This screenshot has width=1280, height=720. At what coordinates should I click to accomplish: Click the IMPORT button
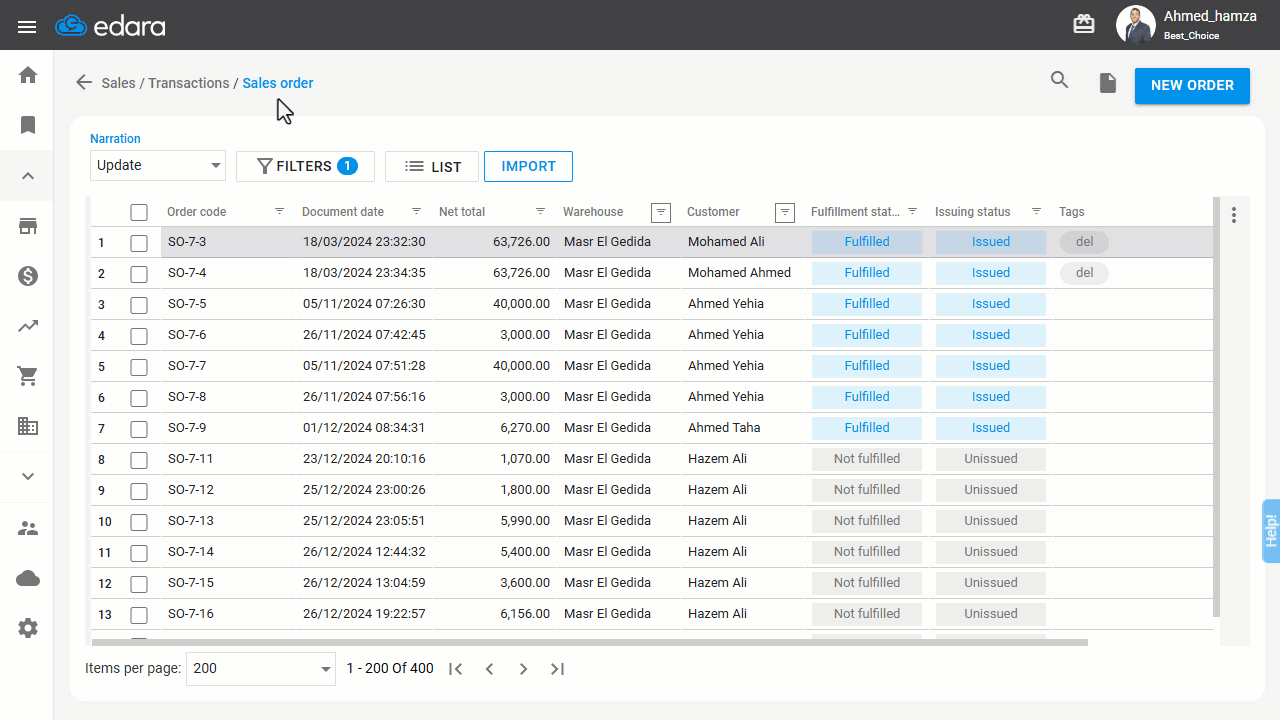coord(528,166)
